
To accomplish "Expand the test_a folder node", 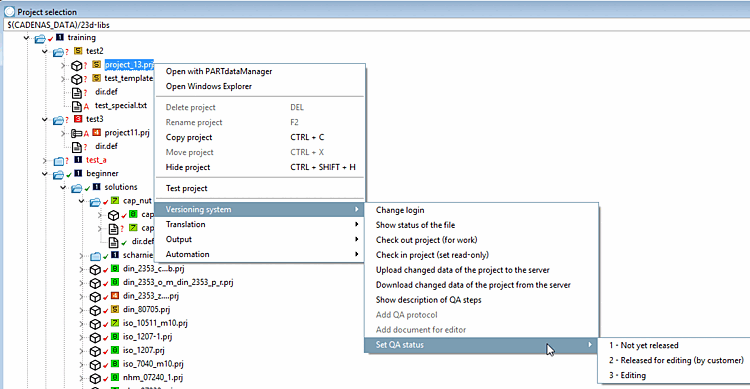I will pyautogui.click(x=44, y=160).
